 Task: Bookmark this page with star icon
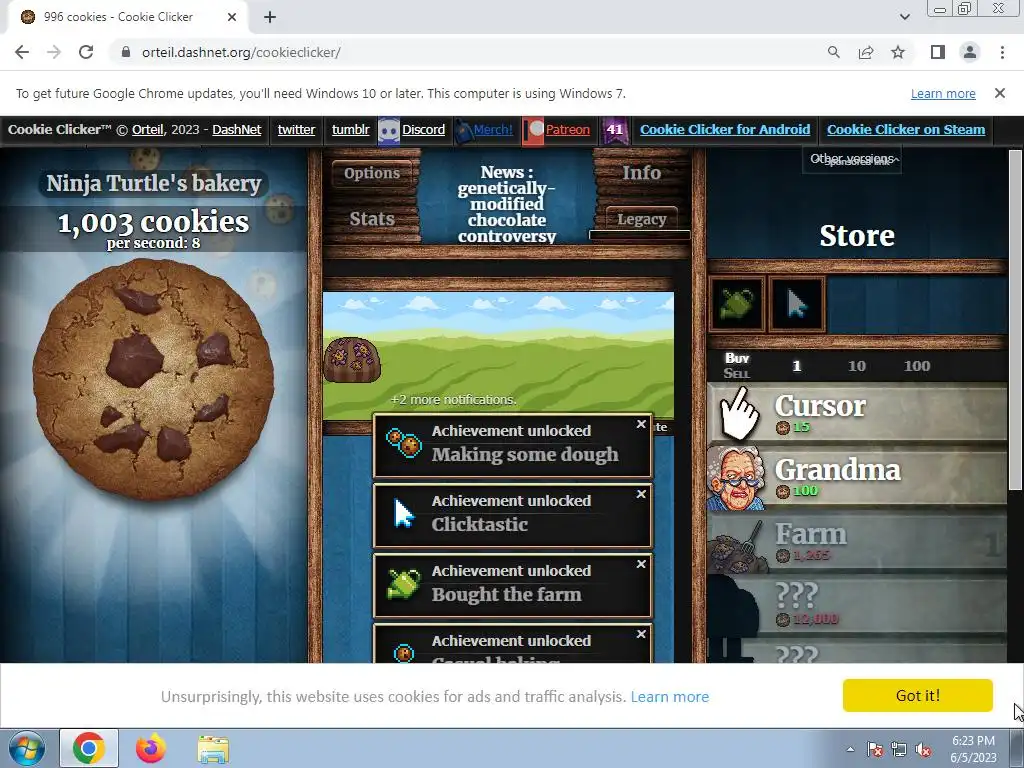pos(898,52)
